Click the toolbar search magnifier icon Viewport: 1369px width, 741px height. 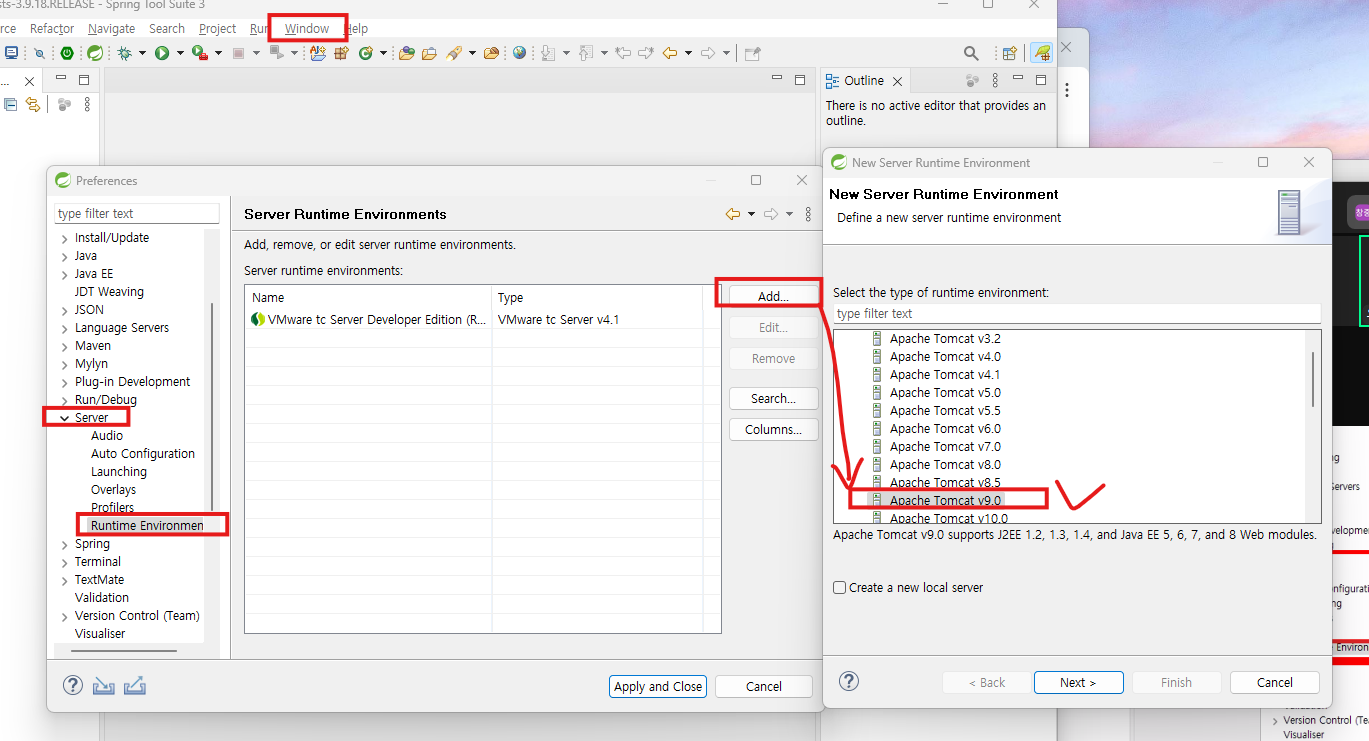(x=971, y=53)
